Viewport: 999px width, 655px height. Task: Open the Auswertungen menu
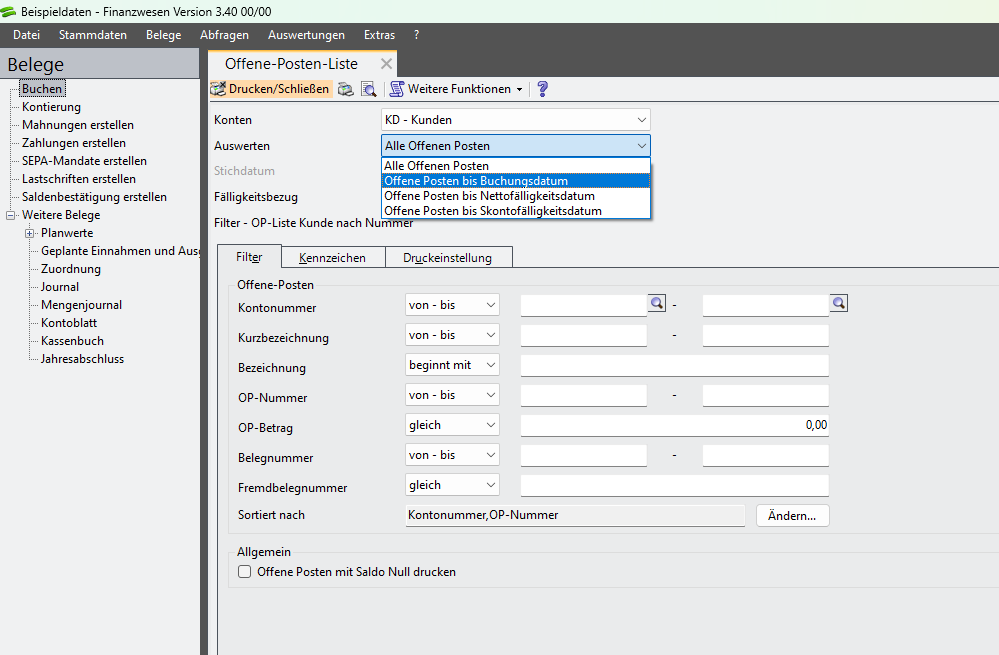[306, 35]
